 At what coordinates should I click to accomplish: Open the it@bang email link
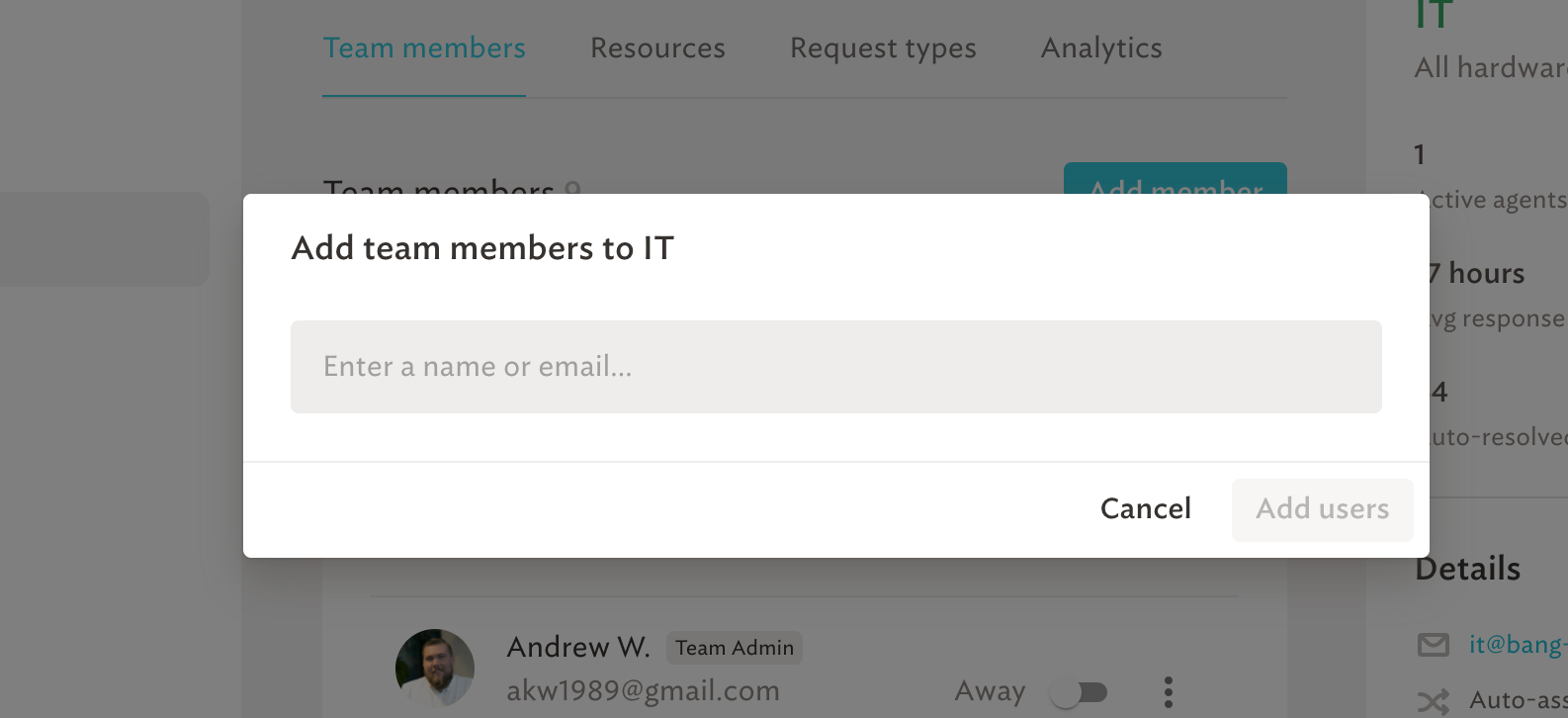point(1518,645)
